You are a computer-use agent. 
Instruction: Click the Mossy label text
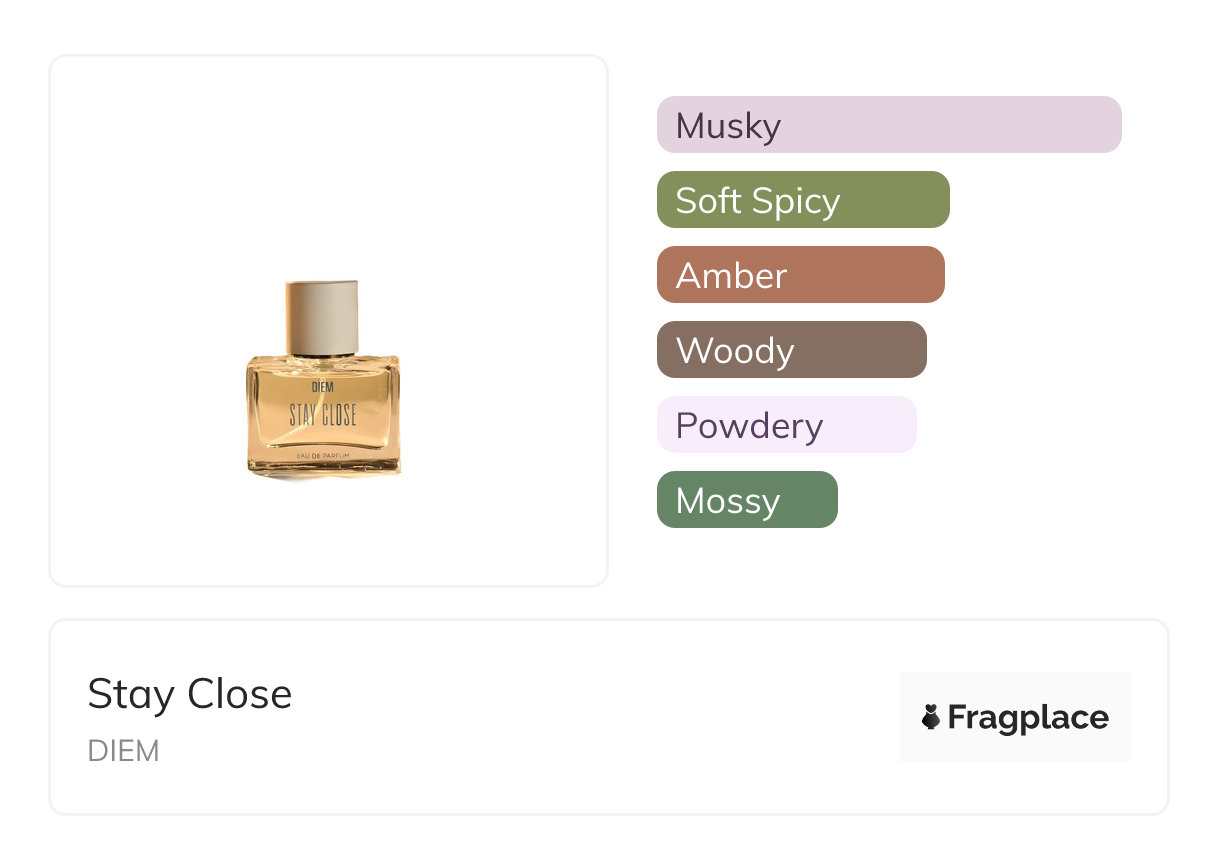pyautogui.click(x=727, y=501)
